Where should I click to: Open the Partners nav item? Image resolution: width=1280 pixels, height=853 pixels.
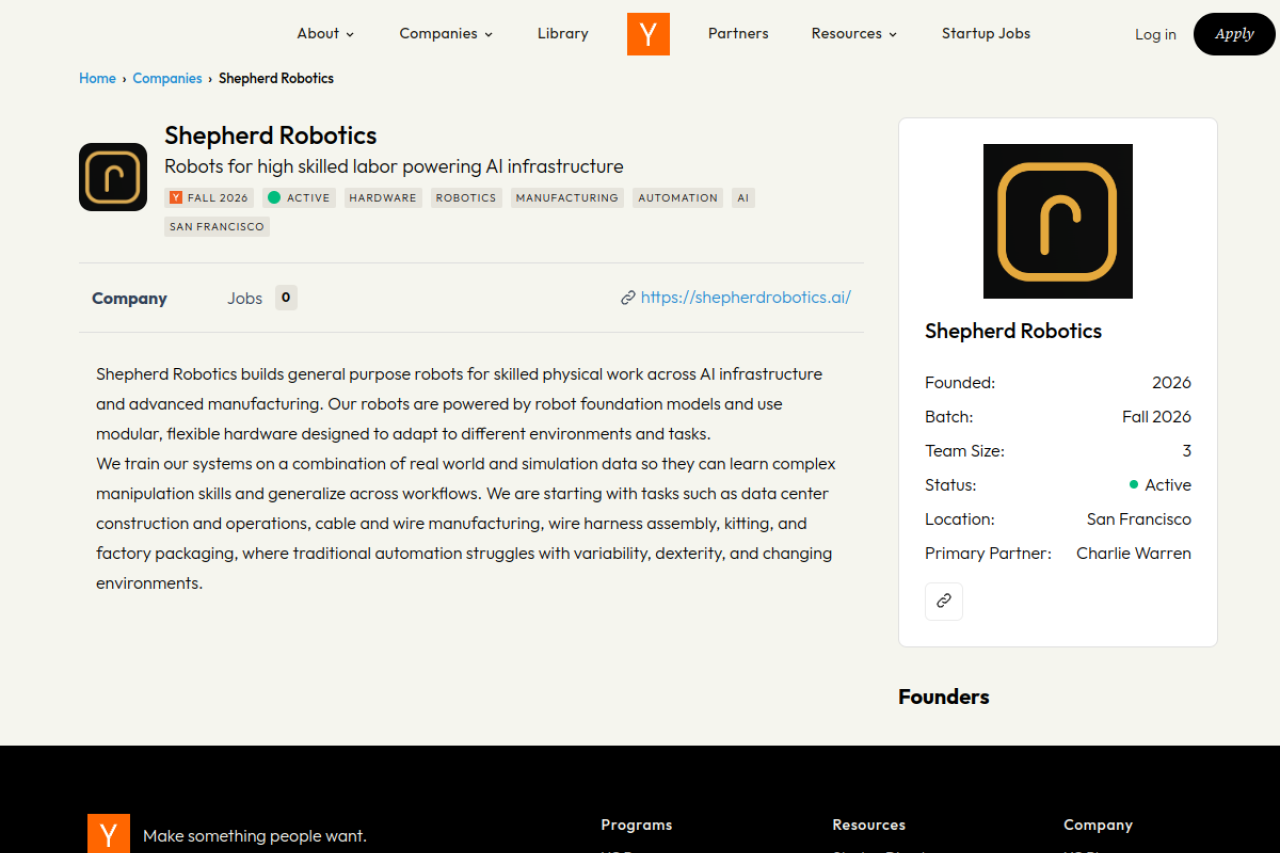point(738,34)
